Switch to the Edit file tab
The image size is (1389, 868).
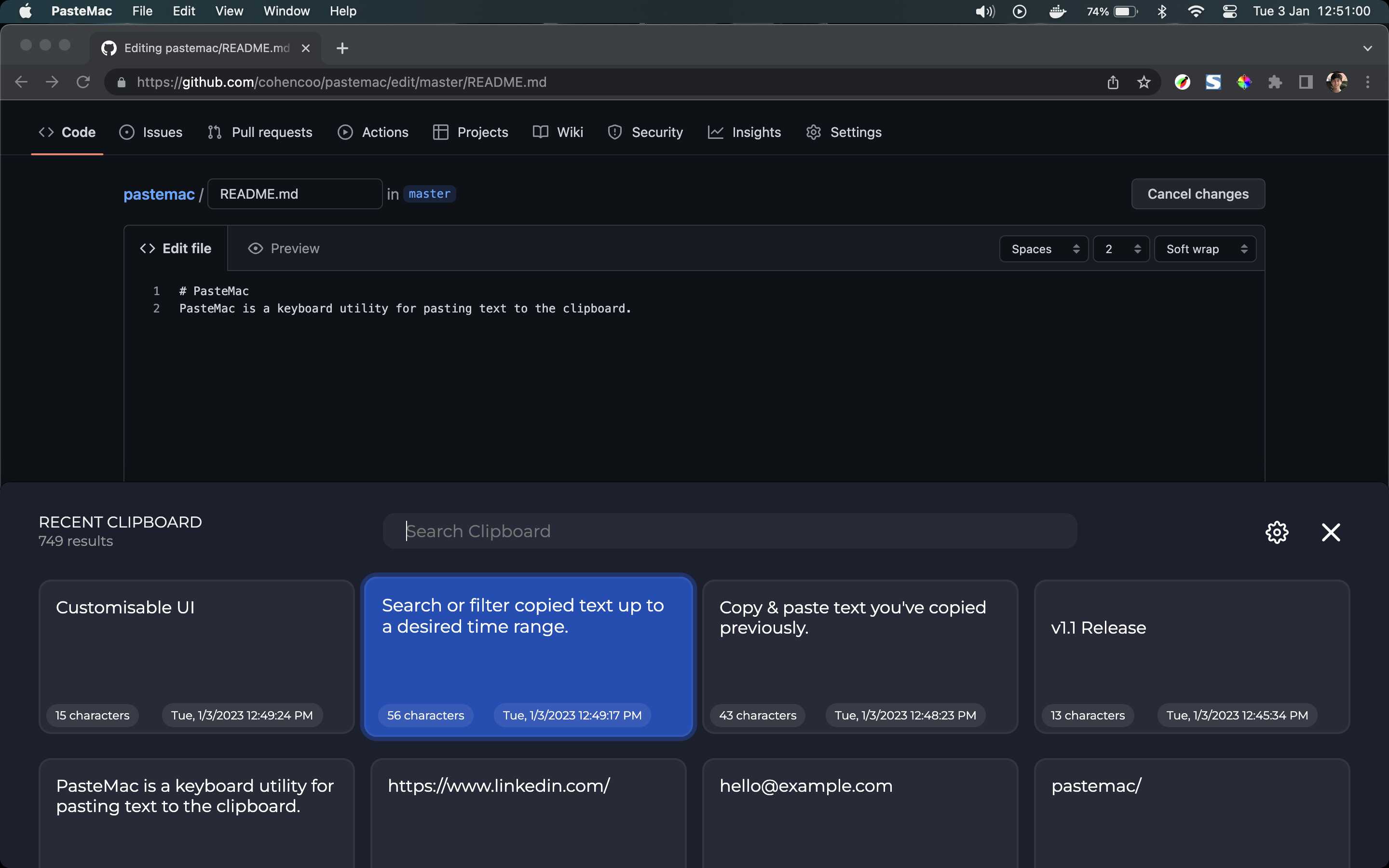176,248
